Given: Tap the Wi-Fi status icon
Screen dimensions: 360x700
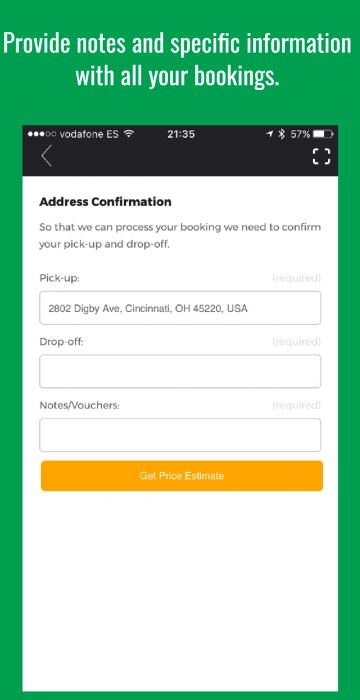Looking at the screenshot, I should click(x=129, y=134).
